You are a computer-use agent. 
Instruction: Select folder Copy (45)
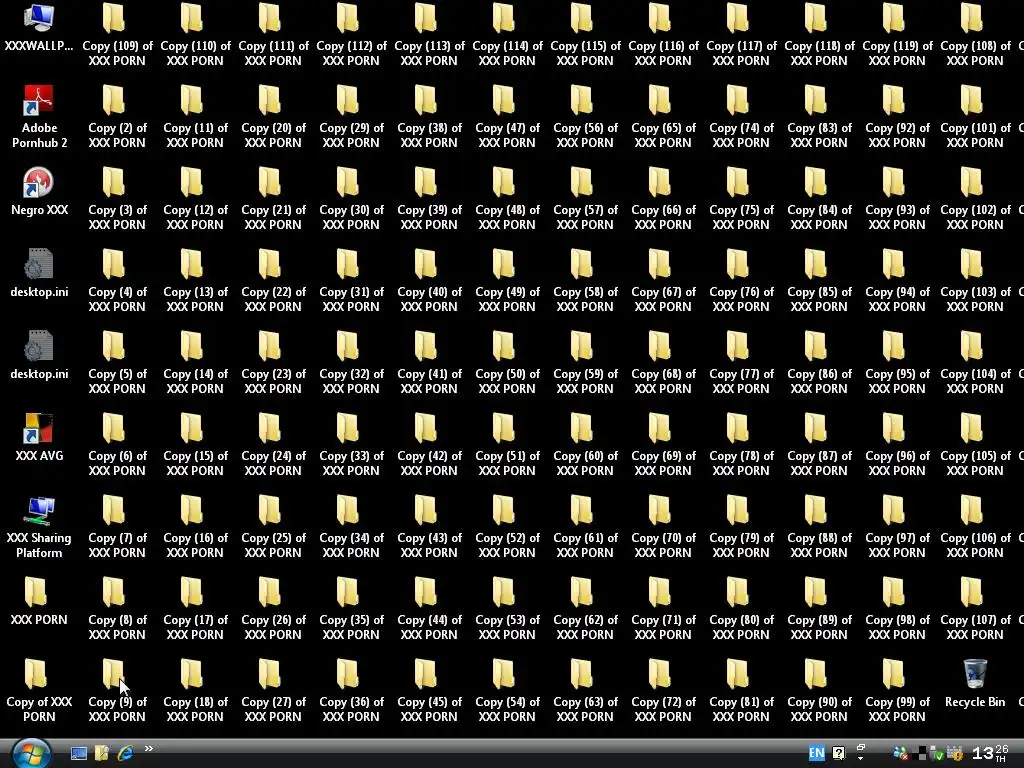(x=429, y=691)
